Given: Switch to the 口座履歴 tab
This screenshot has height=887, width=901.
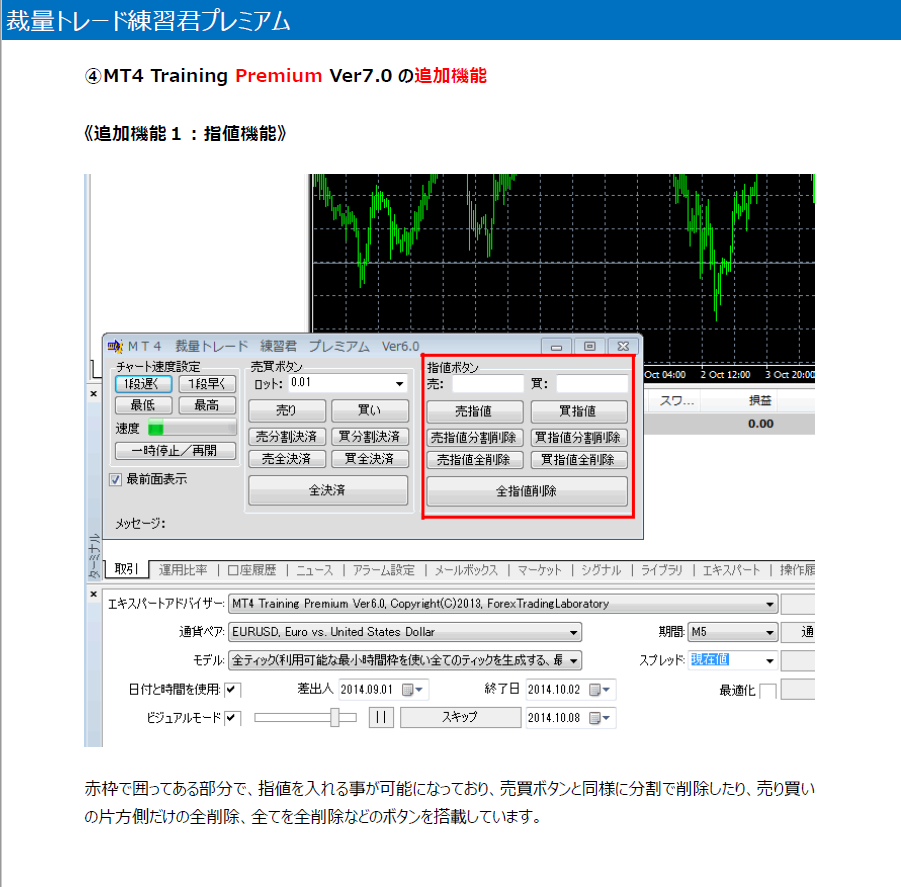Looking at the screenshot, I should [x=252, y=570].
